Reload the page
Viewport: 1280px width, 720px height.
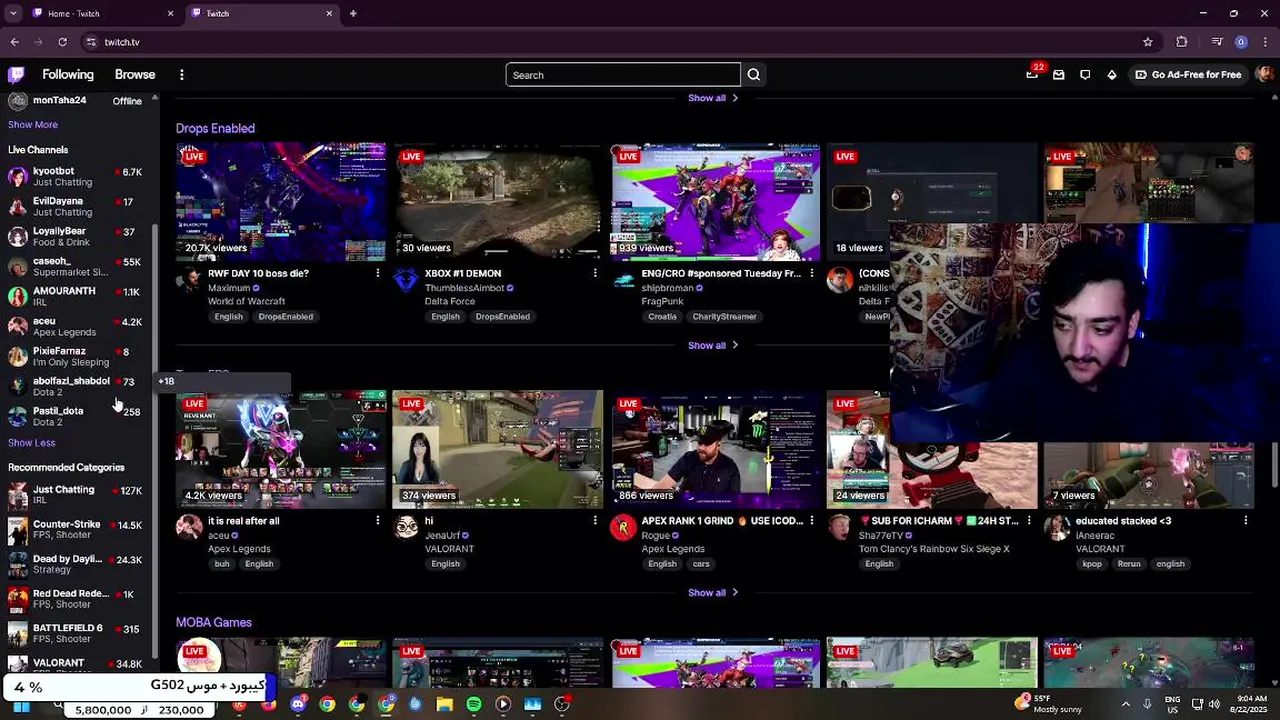tap(62, 42)
